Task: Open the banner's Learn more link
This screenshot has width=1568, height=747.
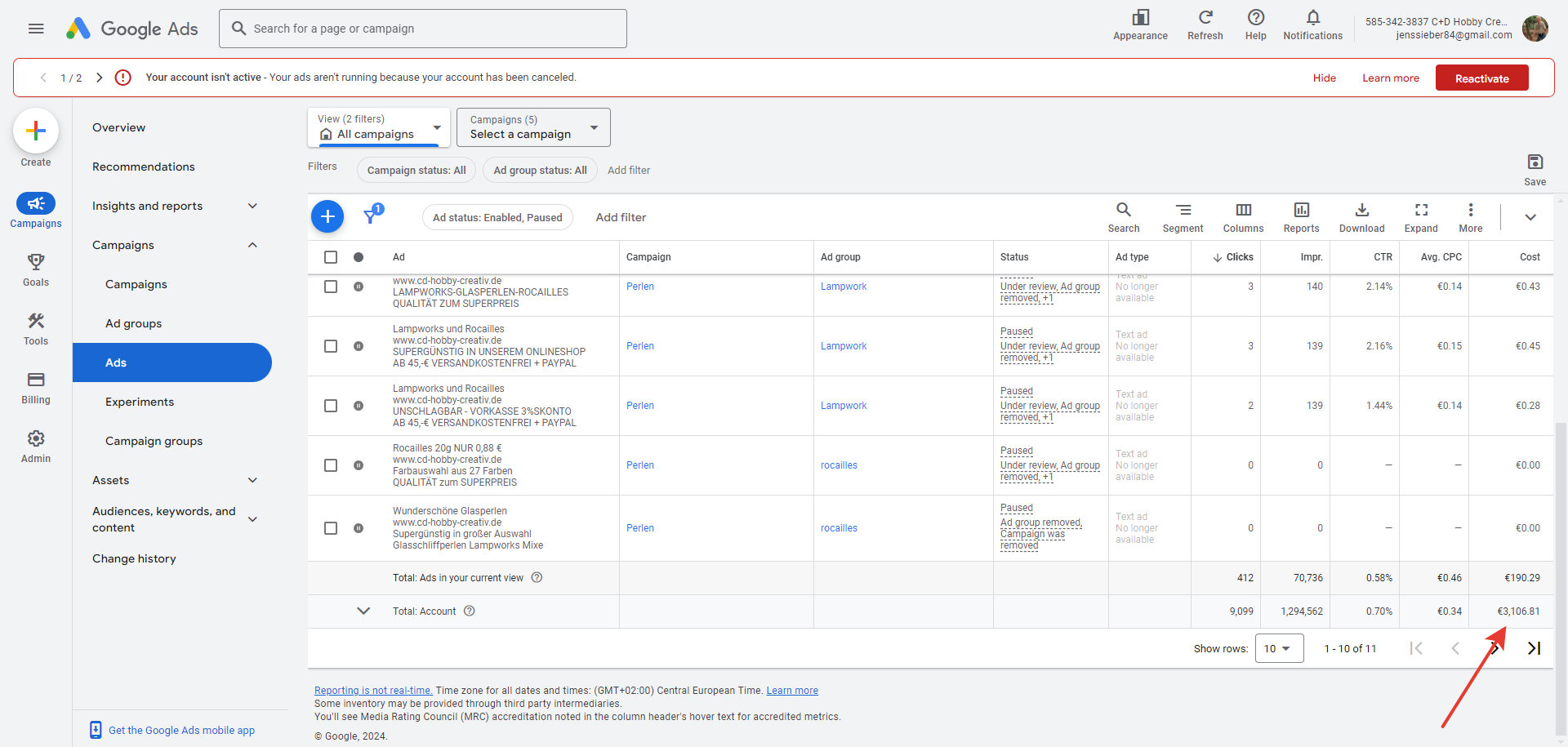Action: coord(1391,78)
